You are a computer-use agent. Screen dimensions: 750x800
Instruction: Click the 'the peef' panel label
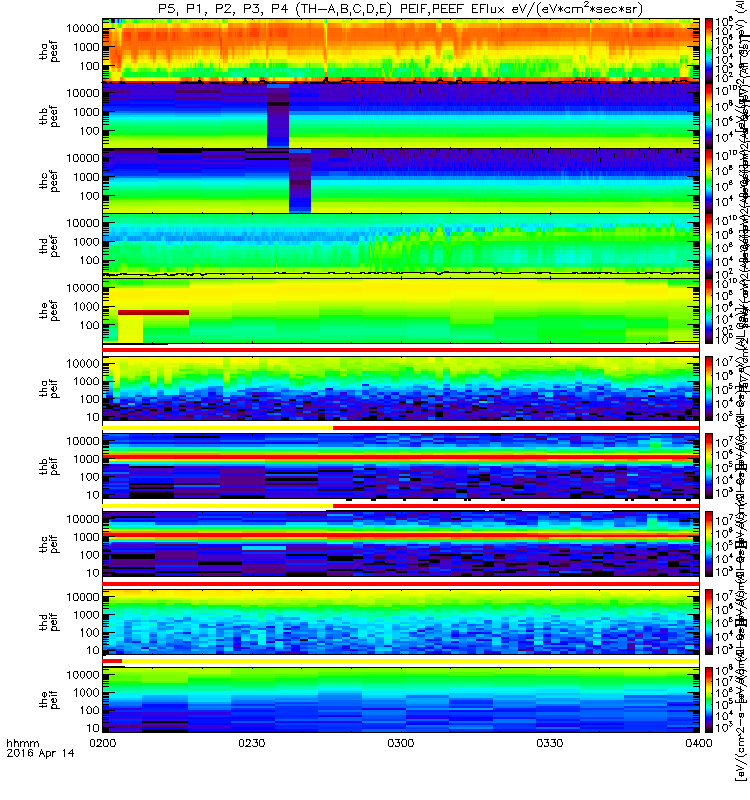[49, 311]
